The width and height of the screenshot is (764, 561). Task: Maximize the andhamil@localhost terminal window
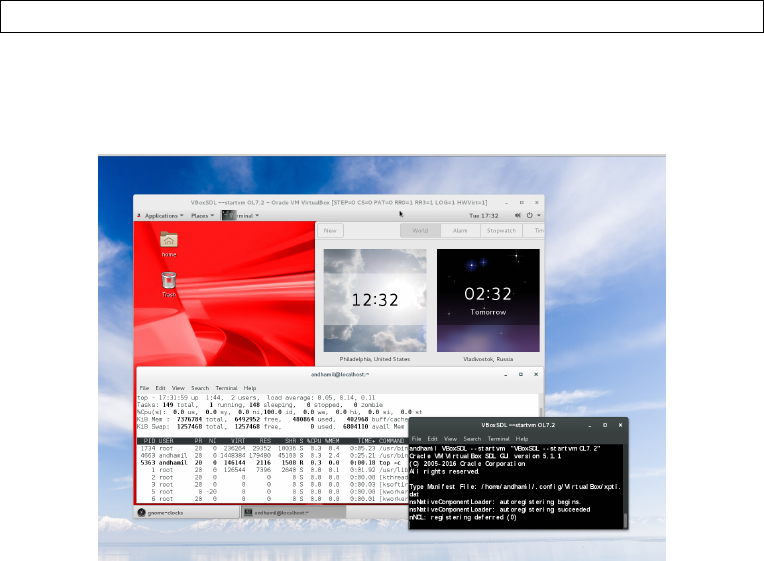[x=521, y=375]
